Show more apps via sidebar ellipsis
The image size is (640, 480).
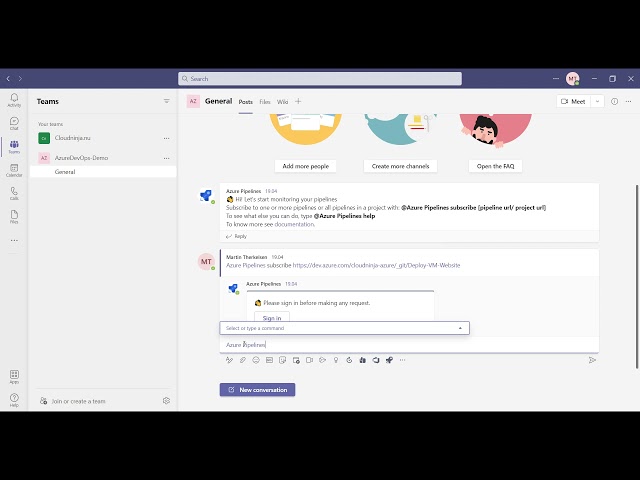coord(14,240)
